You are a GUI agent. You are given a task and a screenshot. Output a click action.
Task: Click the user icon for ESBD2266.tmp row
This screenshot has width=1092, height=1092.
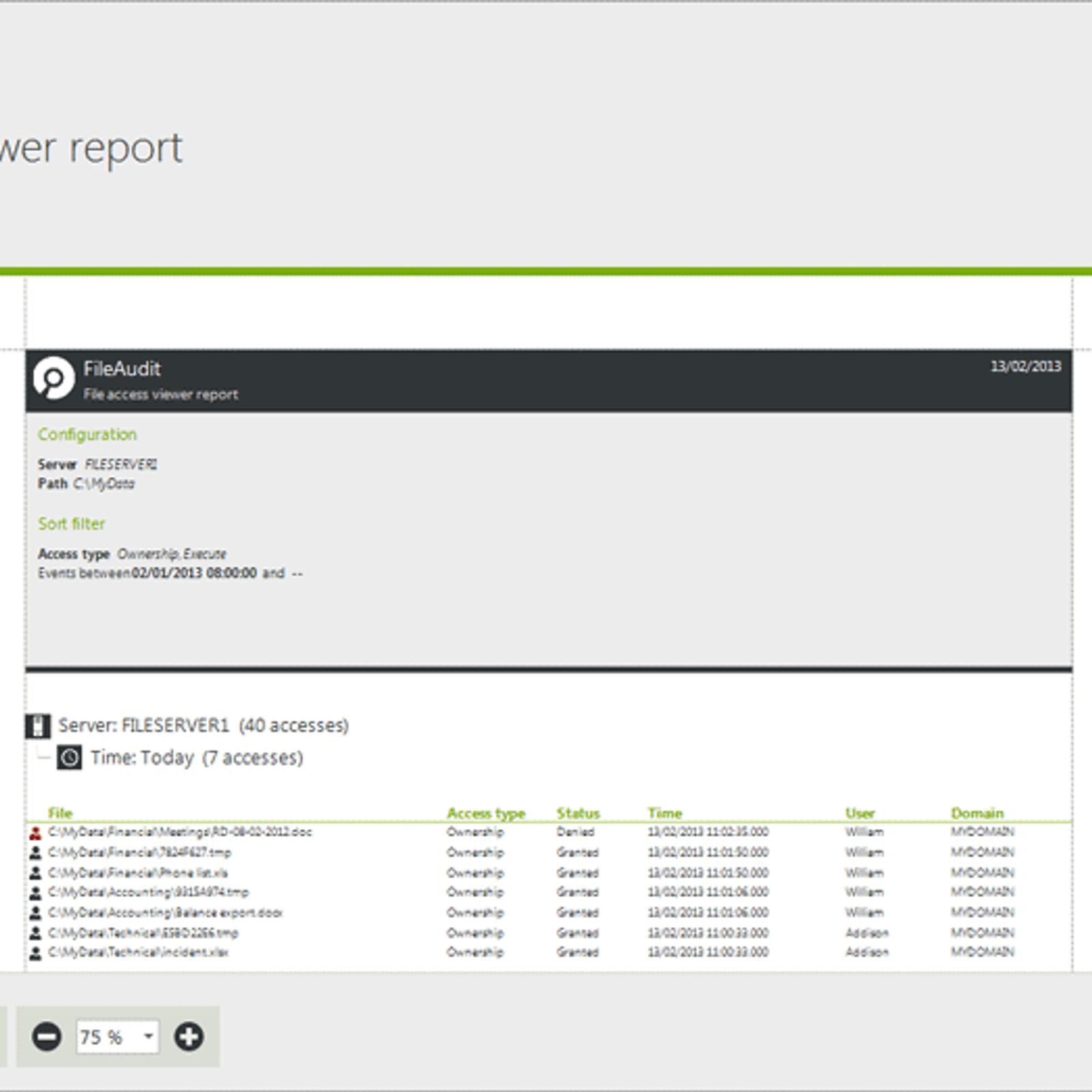[35, 933]
